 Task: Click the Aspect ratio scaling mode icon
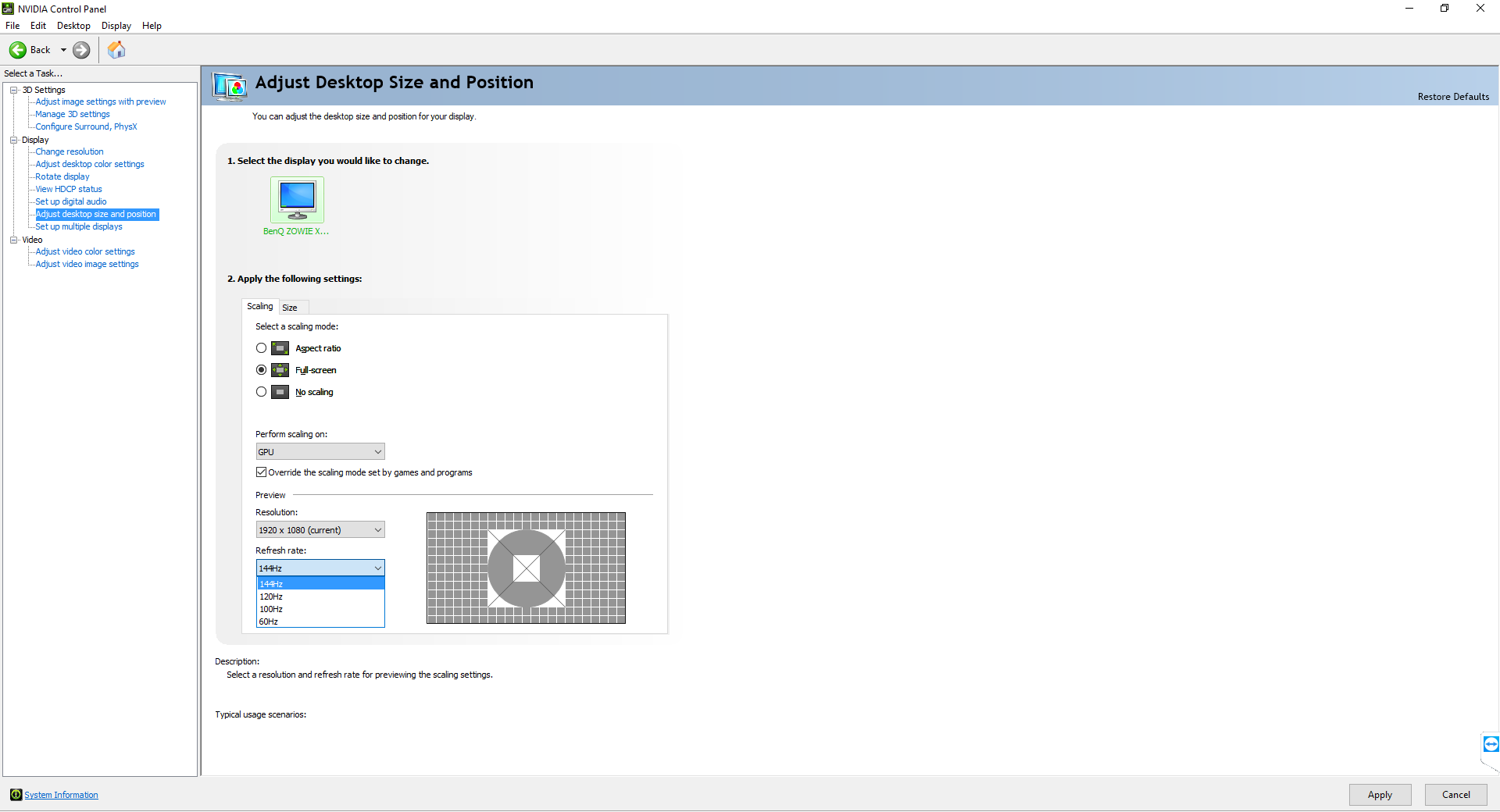pos(280,348)
